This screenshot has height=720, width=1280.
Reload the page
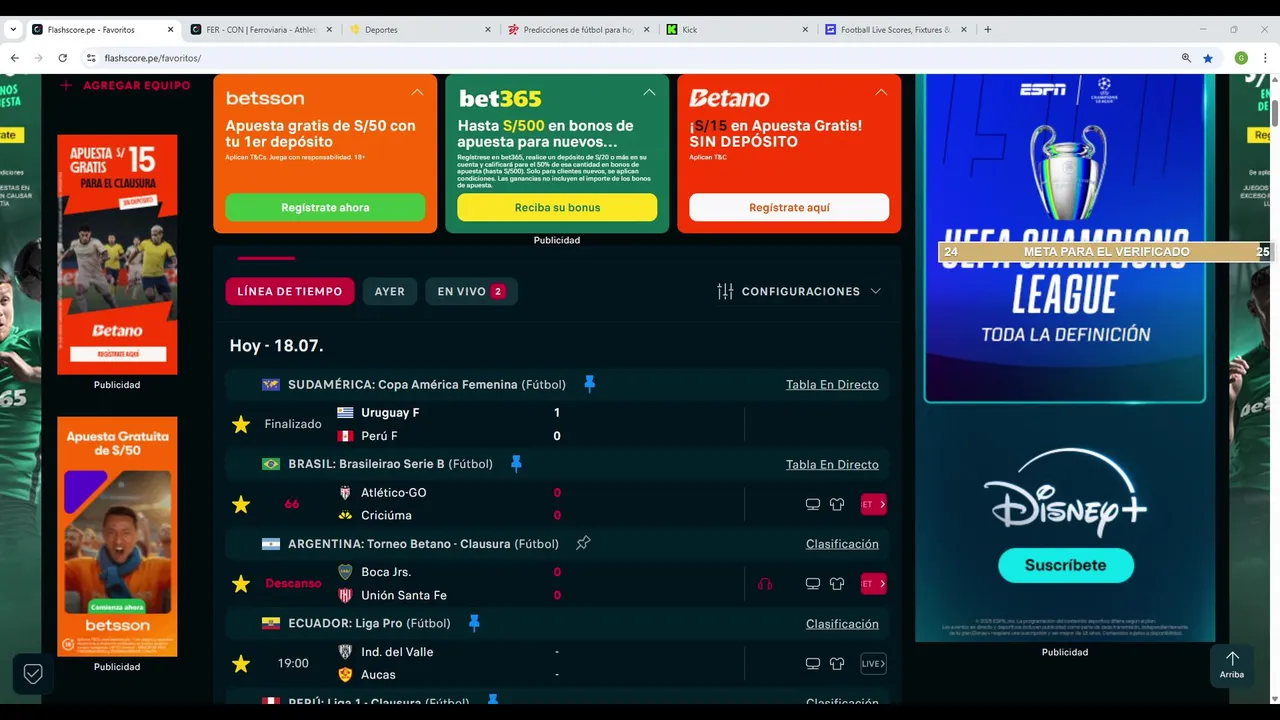pyautogui.click(x=62, y=58)
